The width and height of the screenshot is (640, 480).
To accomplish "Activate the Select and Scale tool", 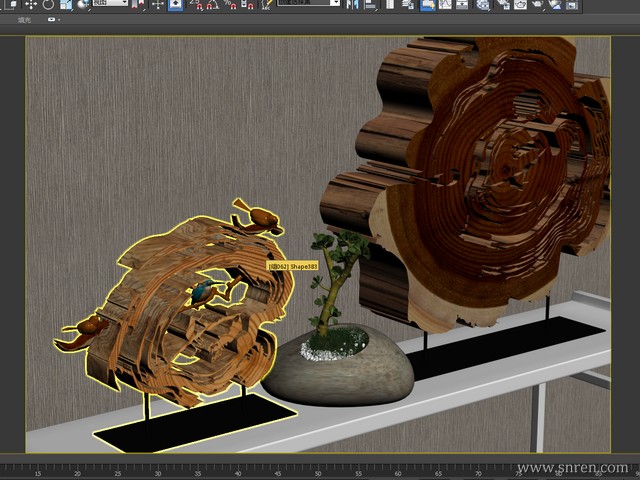I will click(66, 4).
